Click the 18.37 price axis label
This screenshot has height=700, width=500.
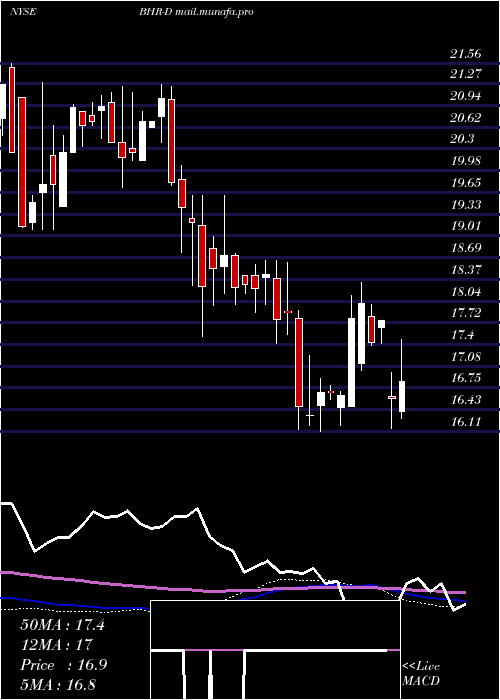pyautogui.click(x=466, y=269)
